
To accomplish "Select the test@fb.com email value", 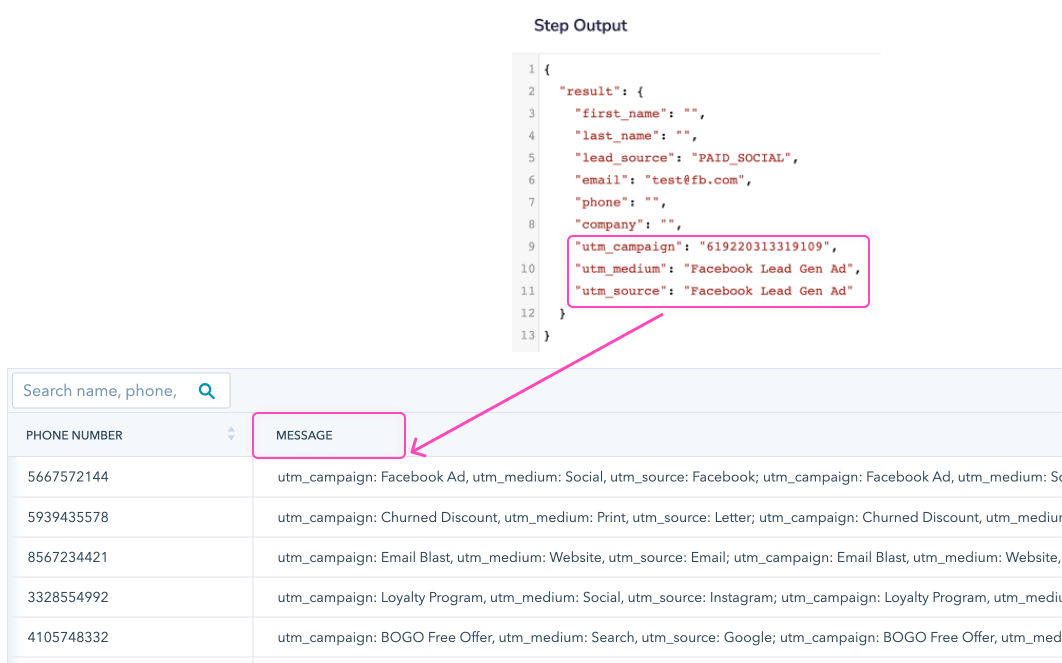I will (697, 180).
